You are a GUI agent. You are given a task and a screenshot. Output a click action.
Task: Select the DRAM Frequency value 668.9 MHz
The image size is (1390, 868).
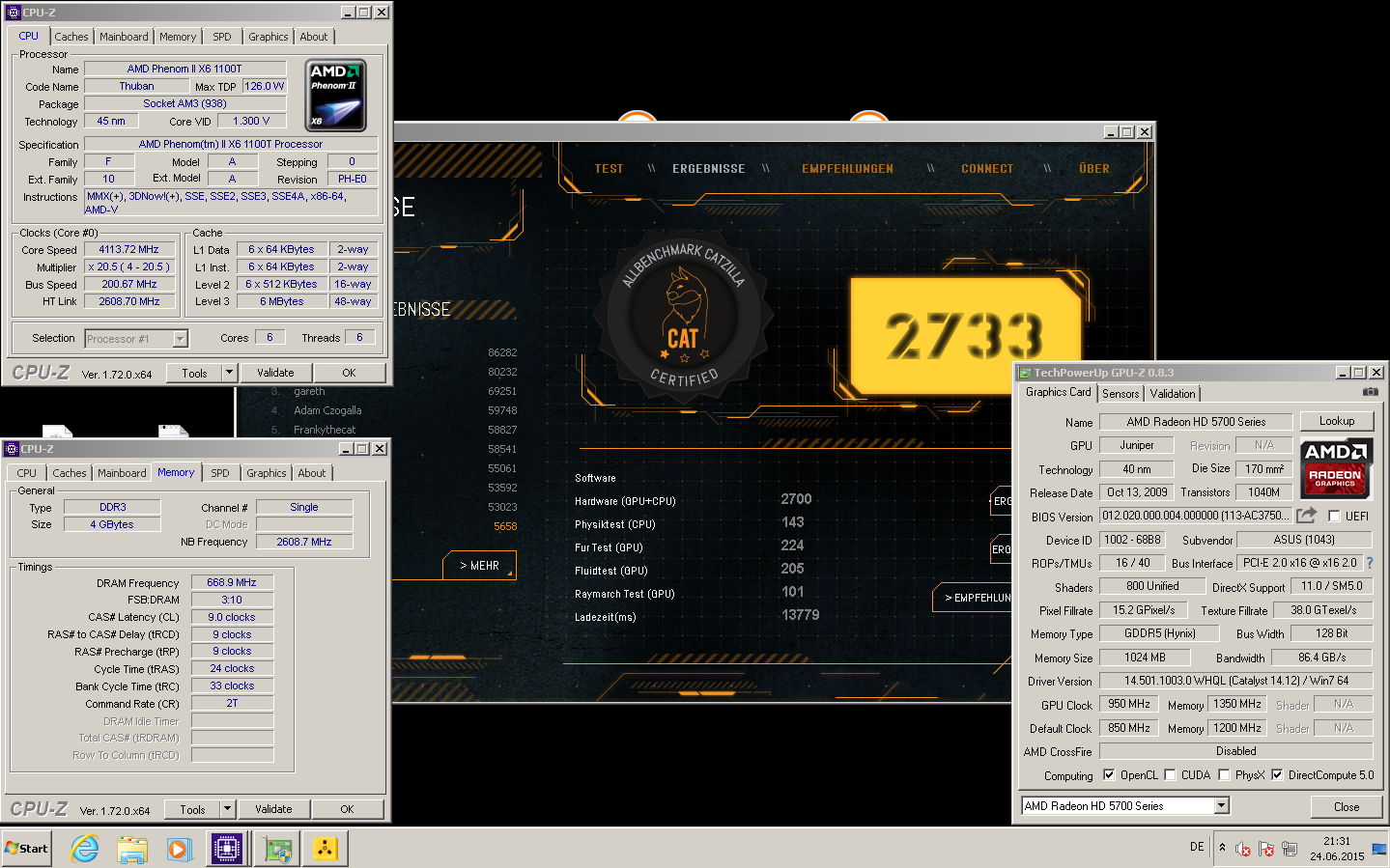click(x=232, y=582)
